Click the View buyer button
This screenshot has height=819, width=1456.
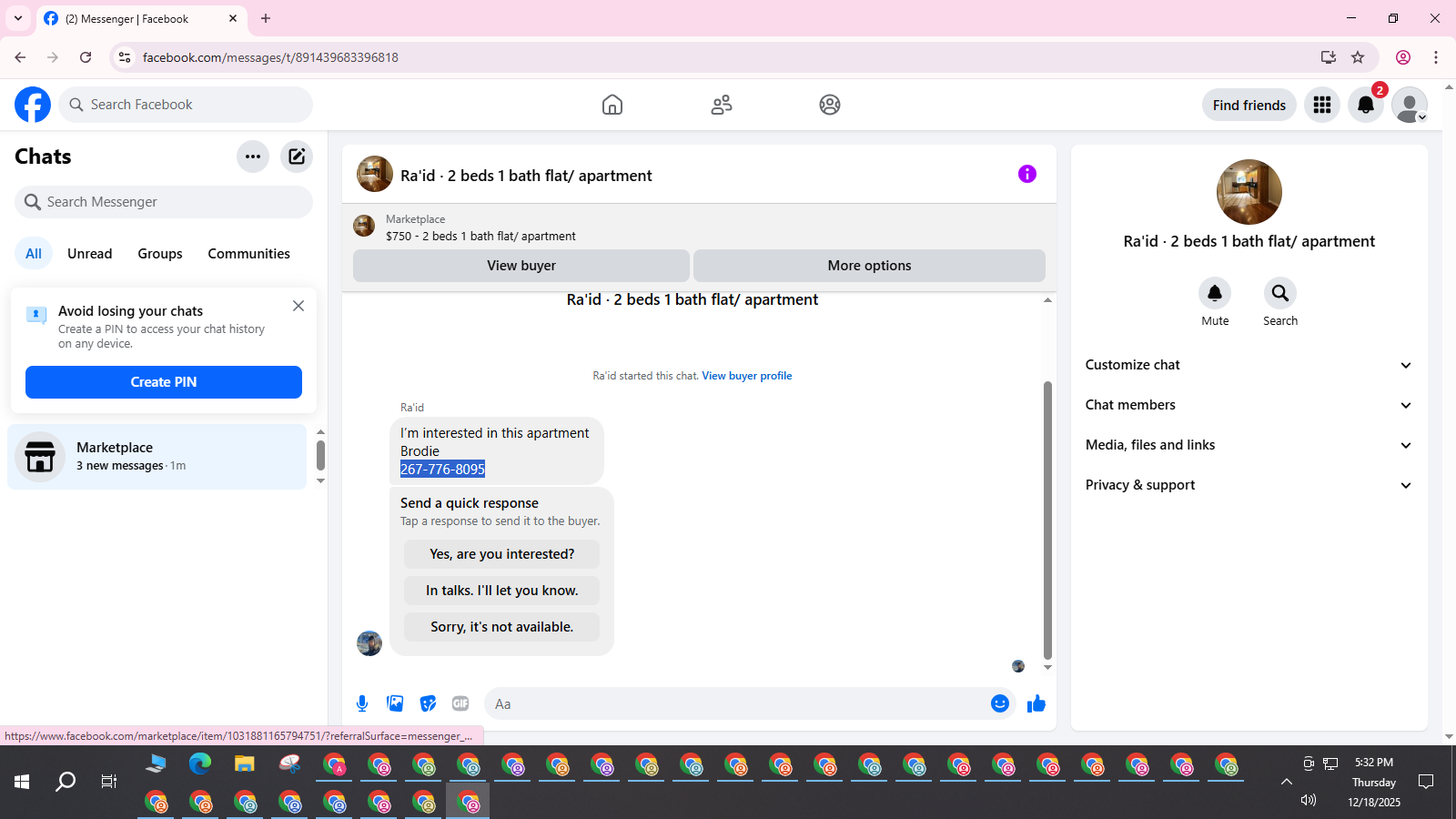point(521,266)
